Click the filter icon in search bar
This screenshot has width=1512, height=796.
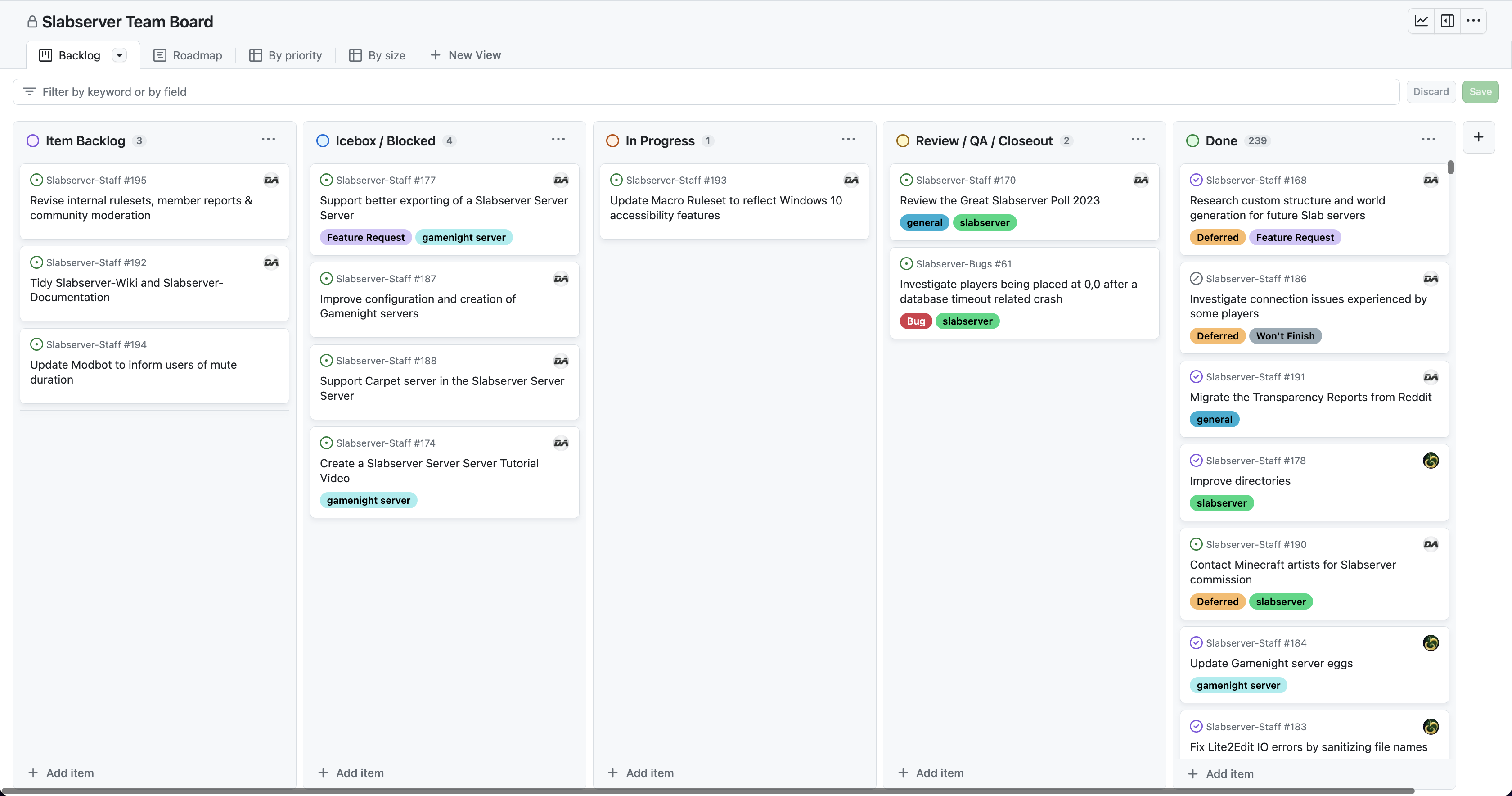coord(29,92)
